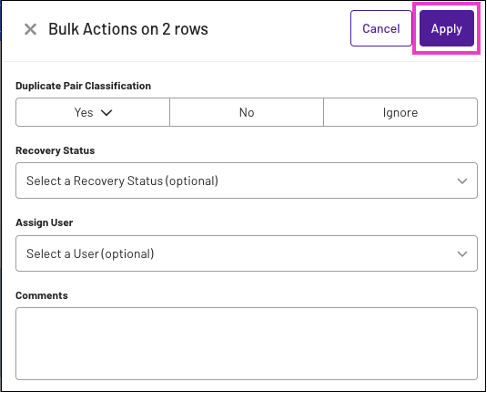Viewport: 487px width, 393px height.
Task: Choose No for Duplicate Pair Classification
Action: click(247, 112)
